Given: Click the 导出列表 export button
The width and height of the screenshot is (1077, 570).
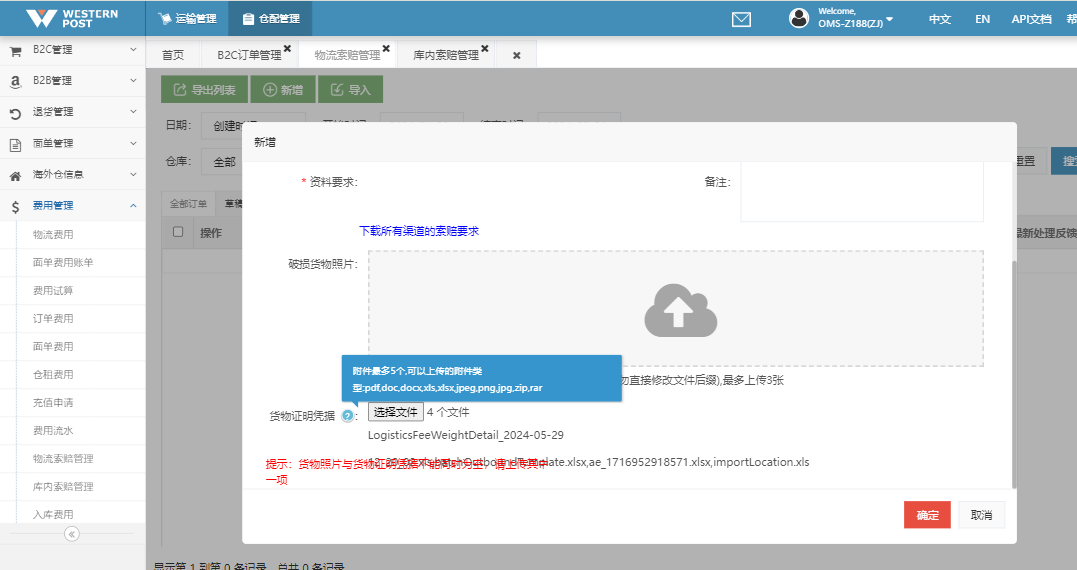Looking at the screenshot, I should pyautogui.click(x=204, y=89).
